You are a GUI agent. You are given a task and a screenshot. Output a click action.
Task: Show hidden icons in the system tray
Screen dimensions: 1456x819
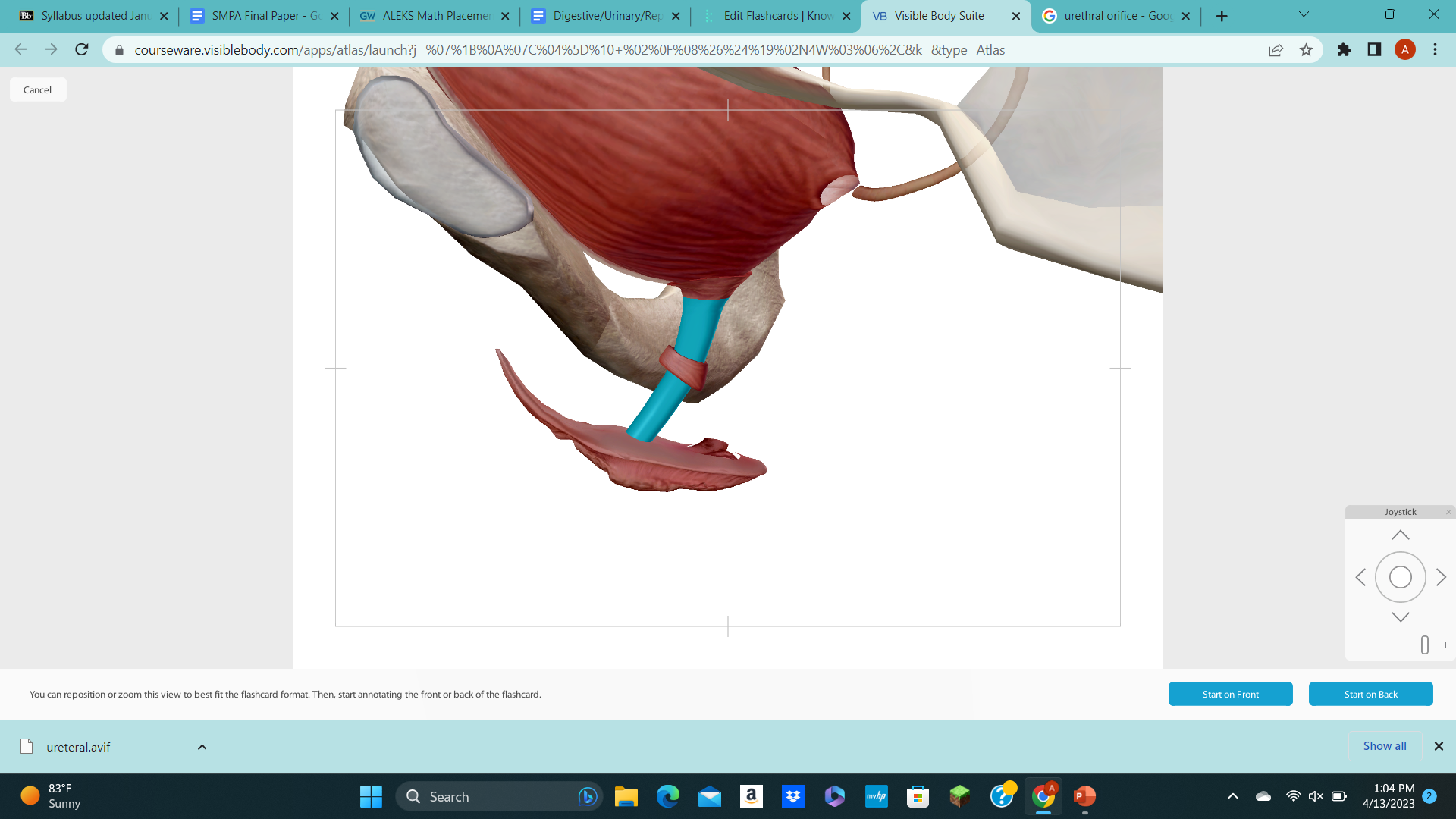click(1232, 796)
